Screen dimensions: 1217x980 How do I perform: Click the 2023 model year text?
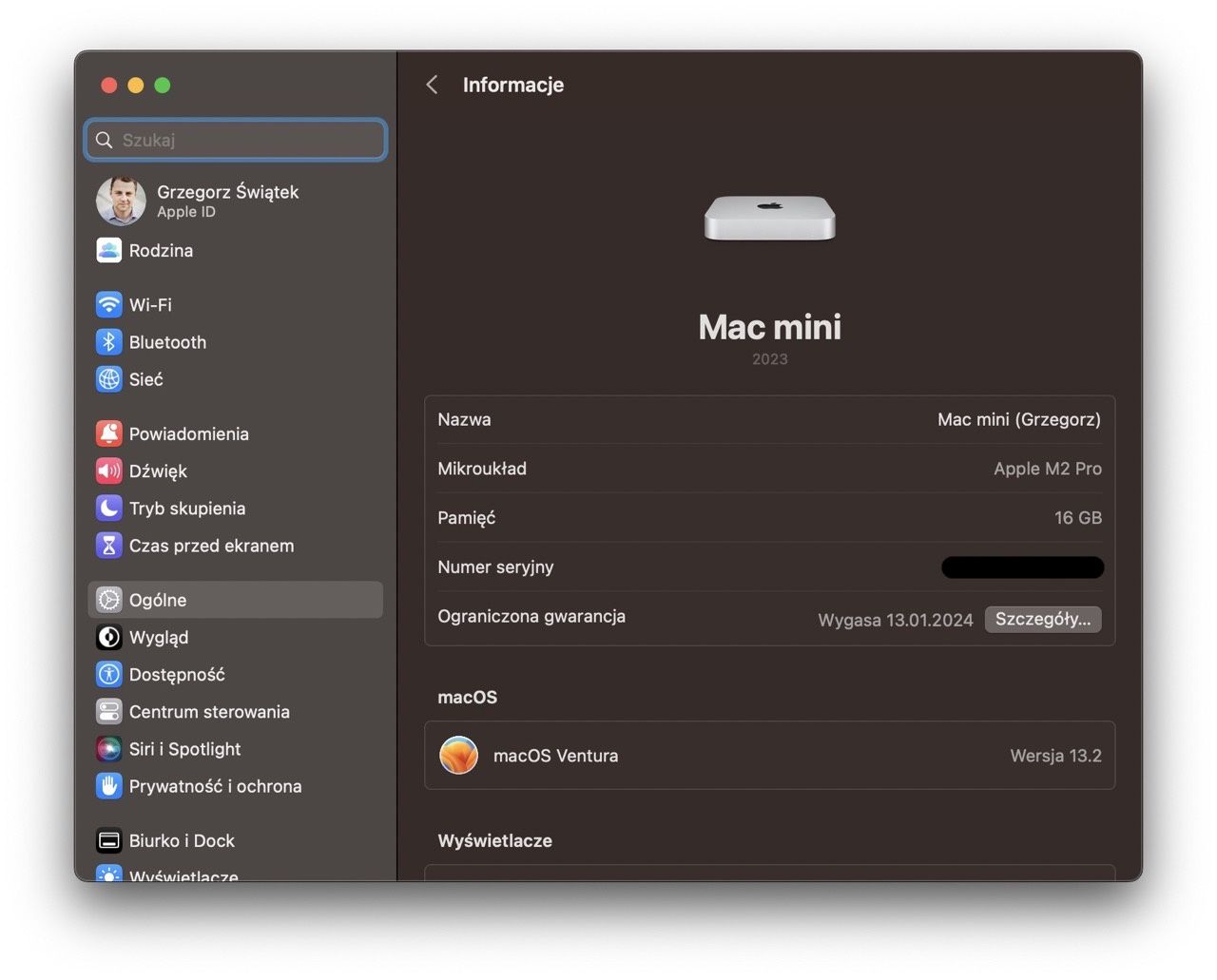(x=769, y=359)
